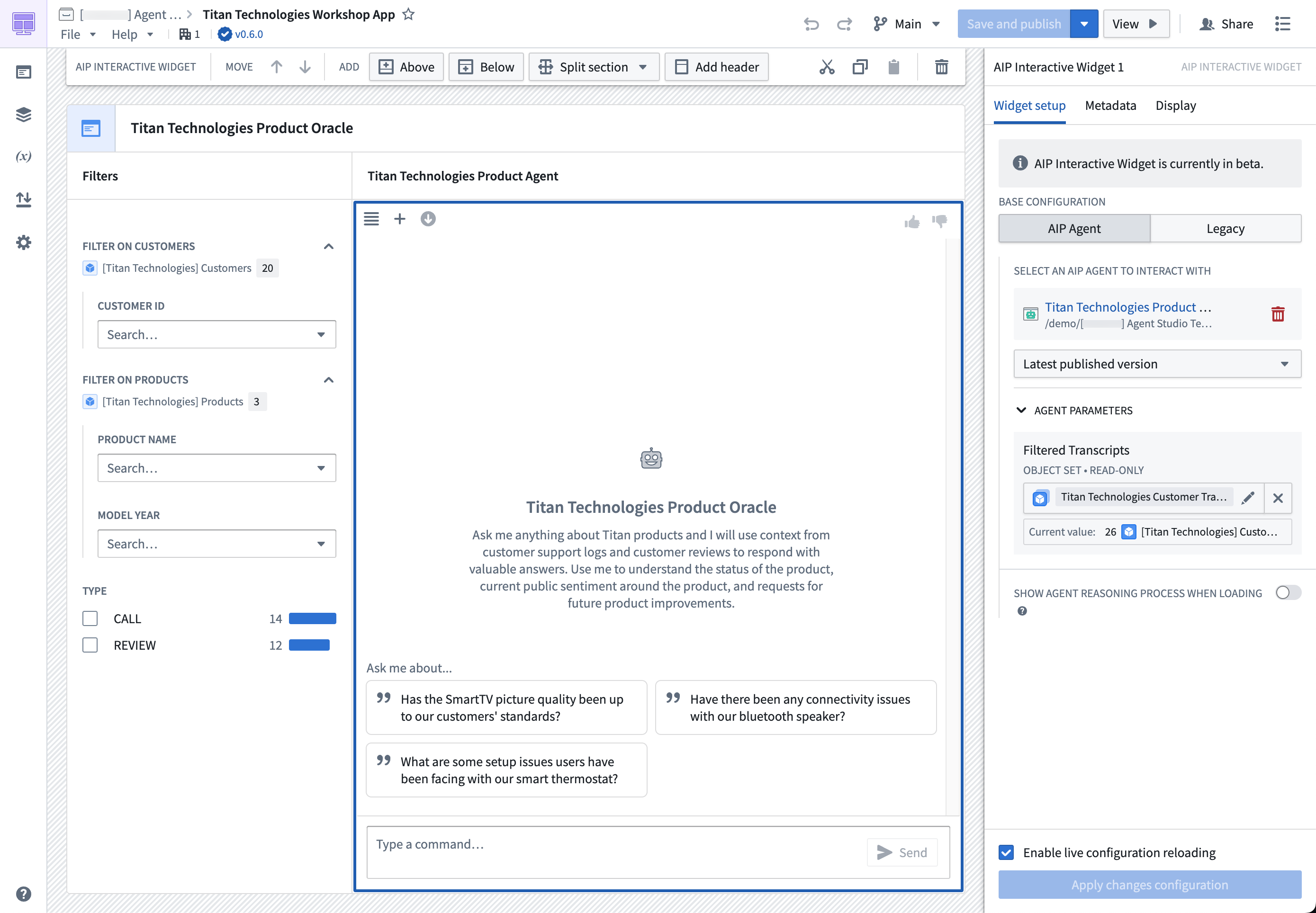Select bluetooth speaker connectivity suggestion
1316x913 pixels.
click(x=795, y=707)
